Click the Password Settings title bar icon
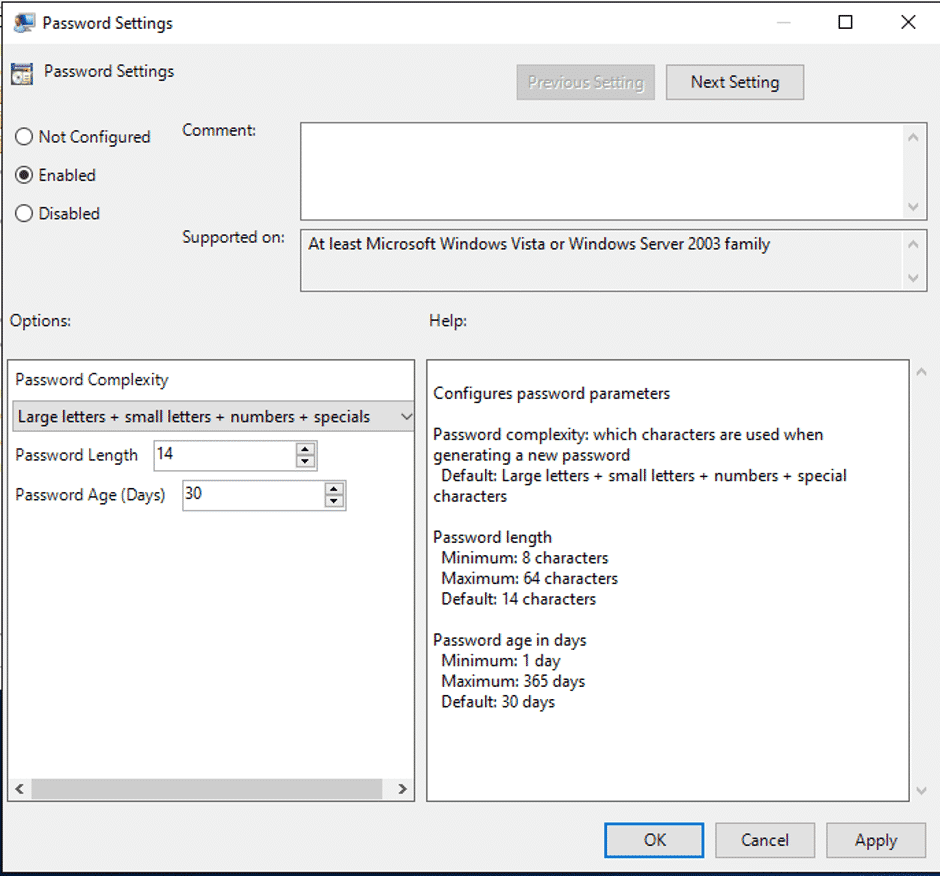The image size is (940, 876). (x=25, y=21)
